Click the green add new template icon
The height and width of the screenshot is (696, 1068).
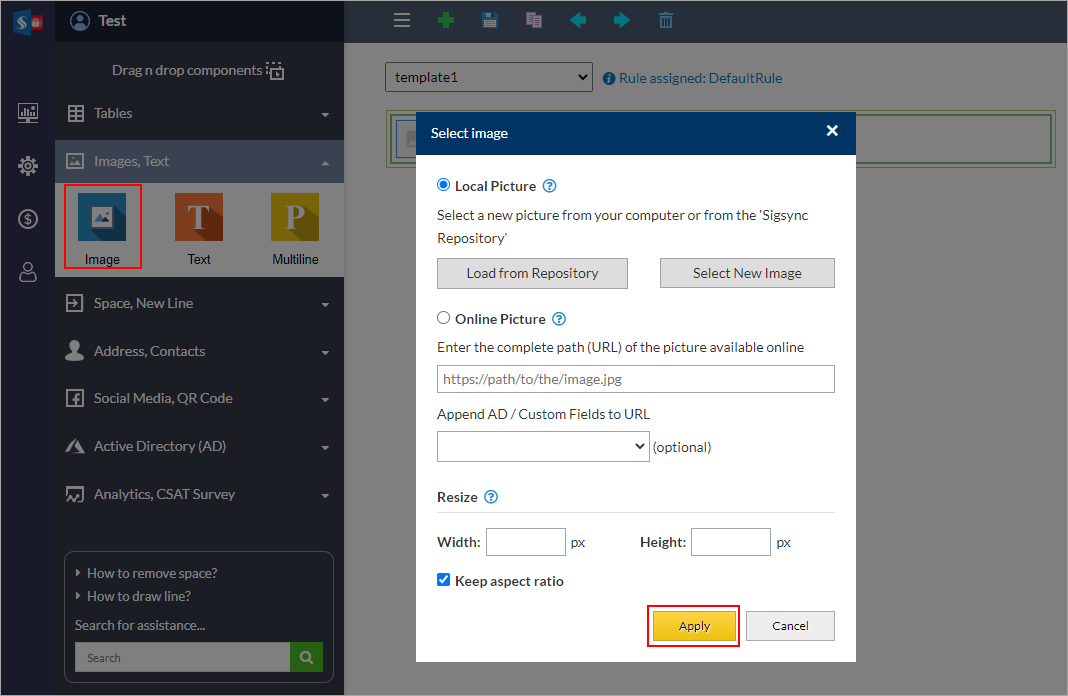[446, 20]
